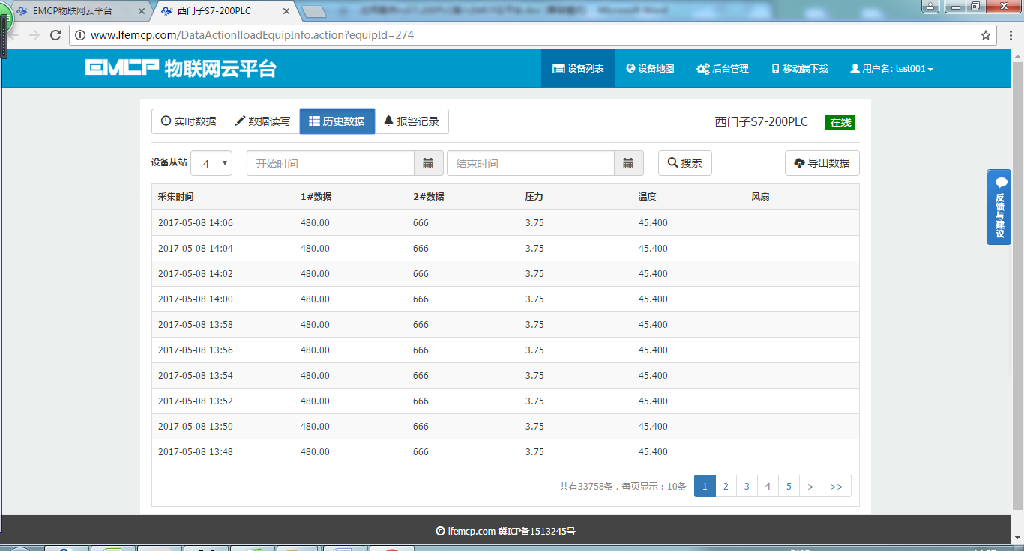Click the browser bookmark star icon
Viewport: 1024px width, 551px height.
pos(986,35)
